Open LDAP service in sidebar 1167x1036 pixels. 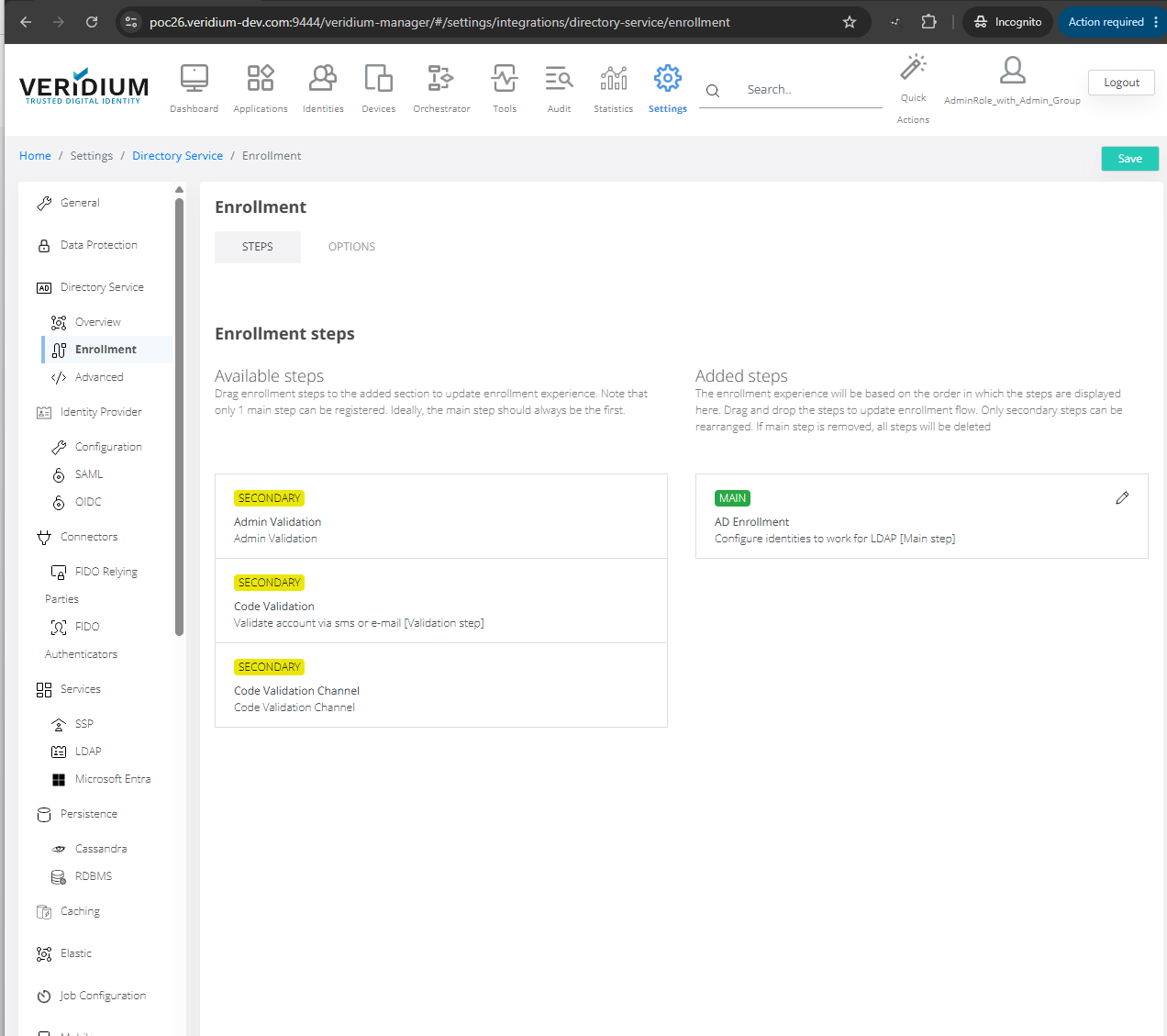(x=88, y=752)
